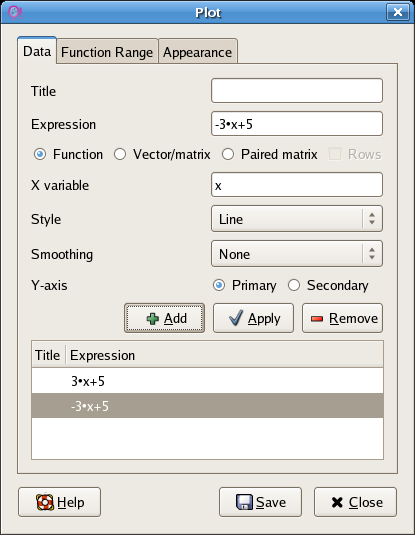Click the Expression field containing -3•x+5

(x=297, y=124)
